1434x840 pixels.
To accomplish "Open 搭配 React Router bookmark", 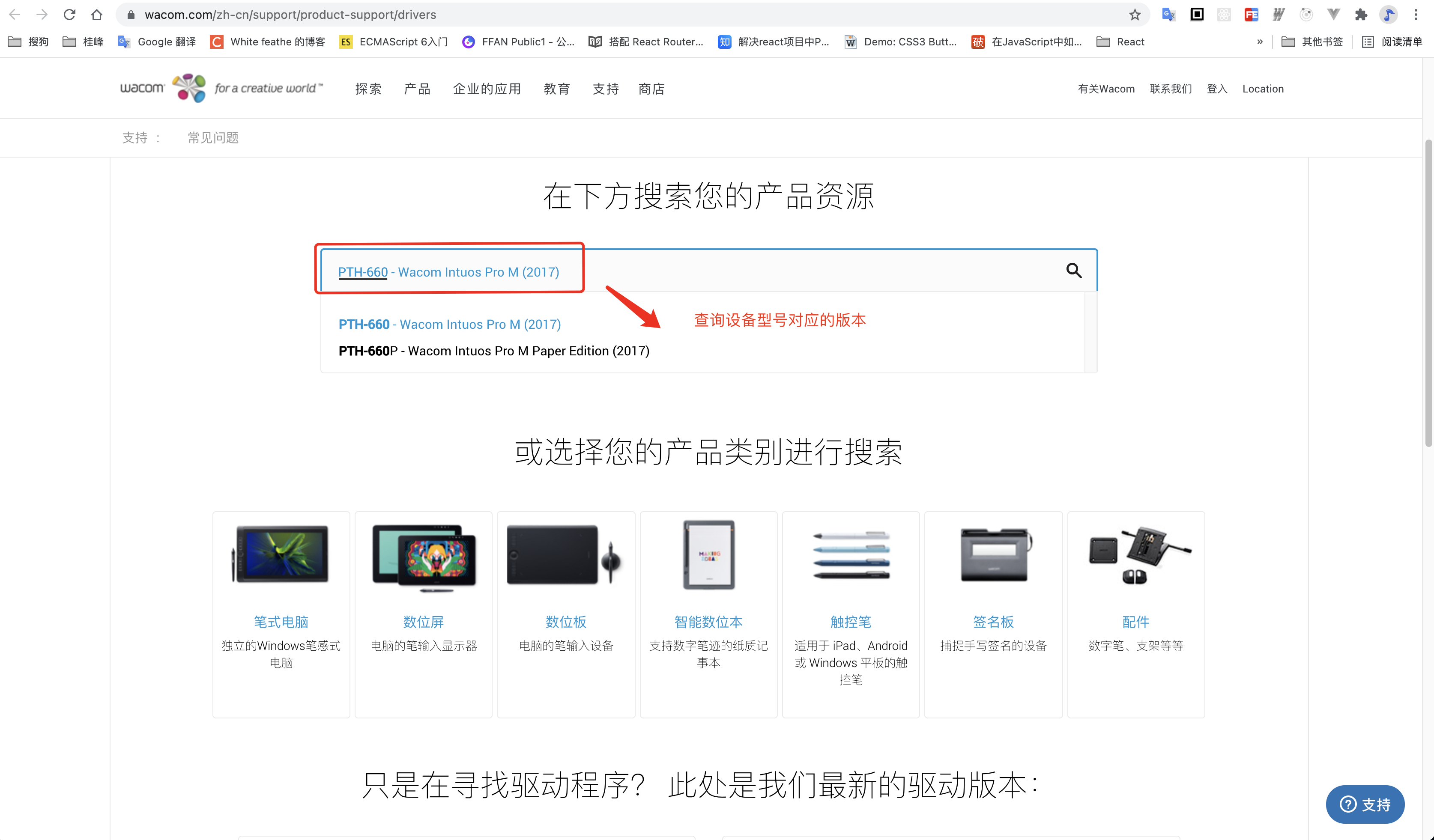I will pos(646,42).
